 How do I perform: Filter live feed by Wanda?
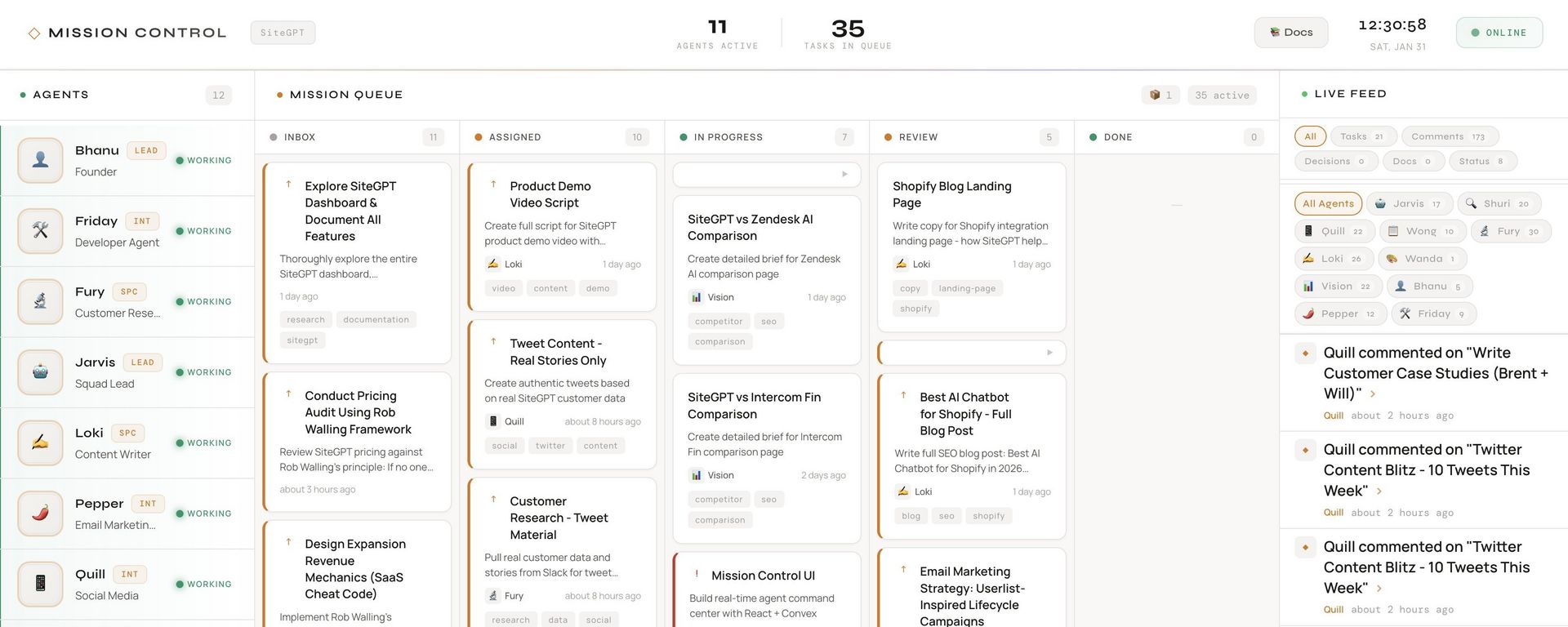pos(1422,259)
